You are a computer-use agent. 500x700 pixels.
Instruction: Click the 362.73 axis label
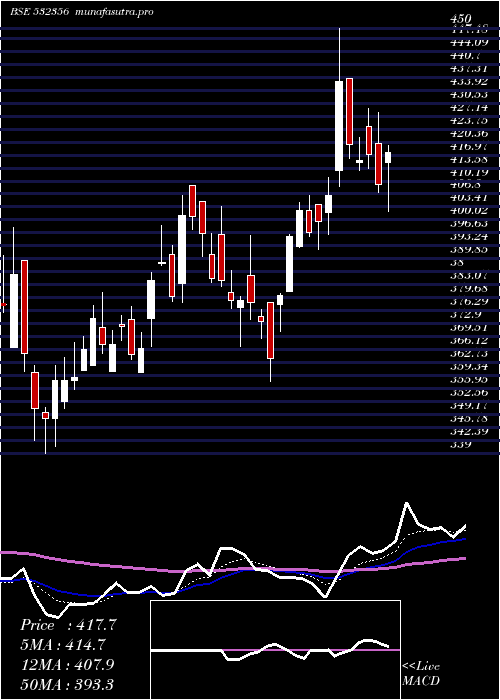(x=470, y=353)
